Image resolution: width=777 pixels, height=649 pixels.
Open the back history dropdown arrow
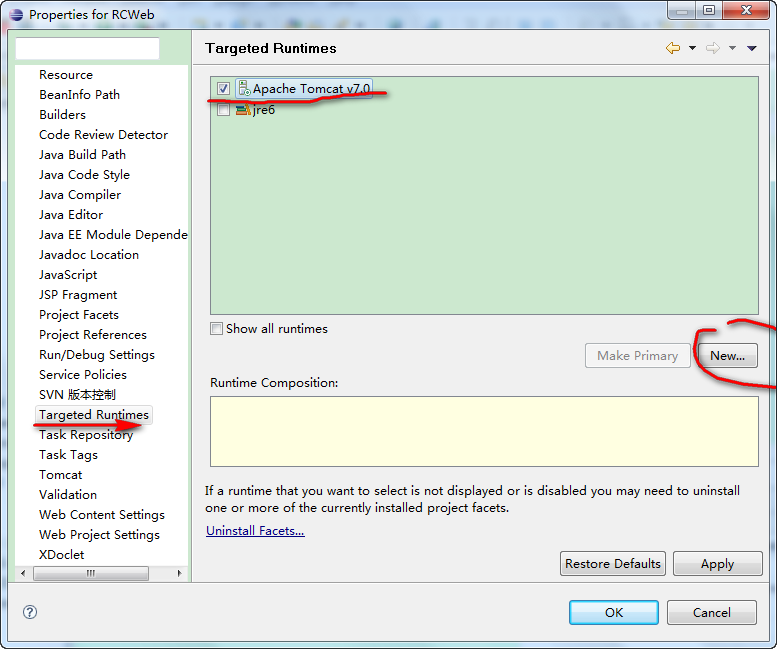692,48
